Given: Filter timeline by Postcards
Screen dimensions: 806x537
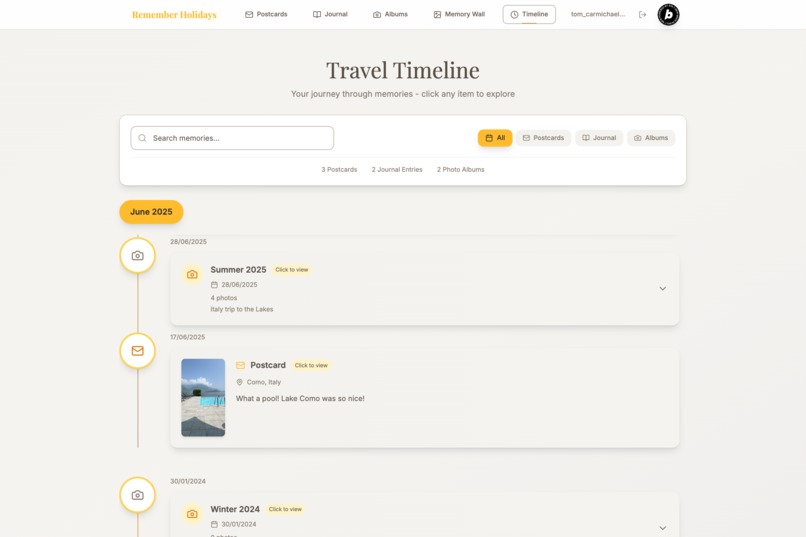Looking at the screenshot, I should [x=543, y=138].
